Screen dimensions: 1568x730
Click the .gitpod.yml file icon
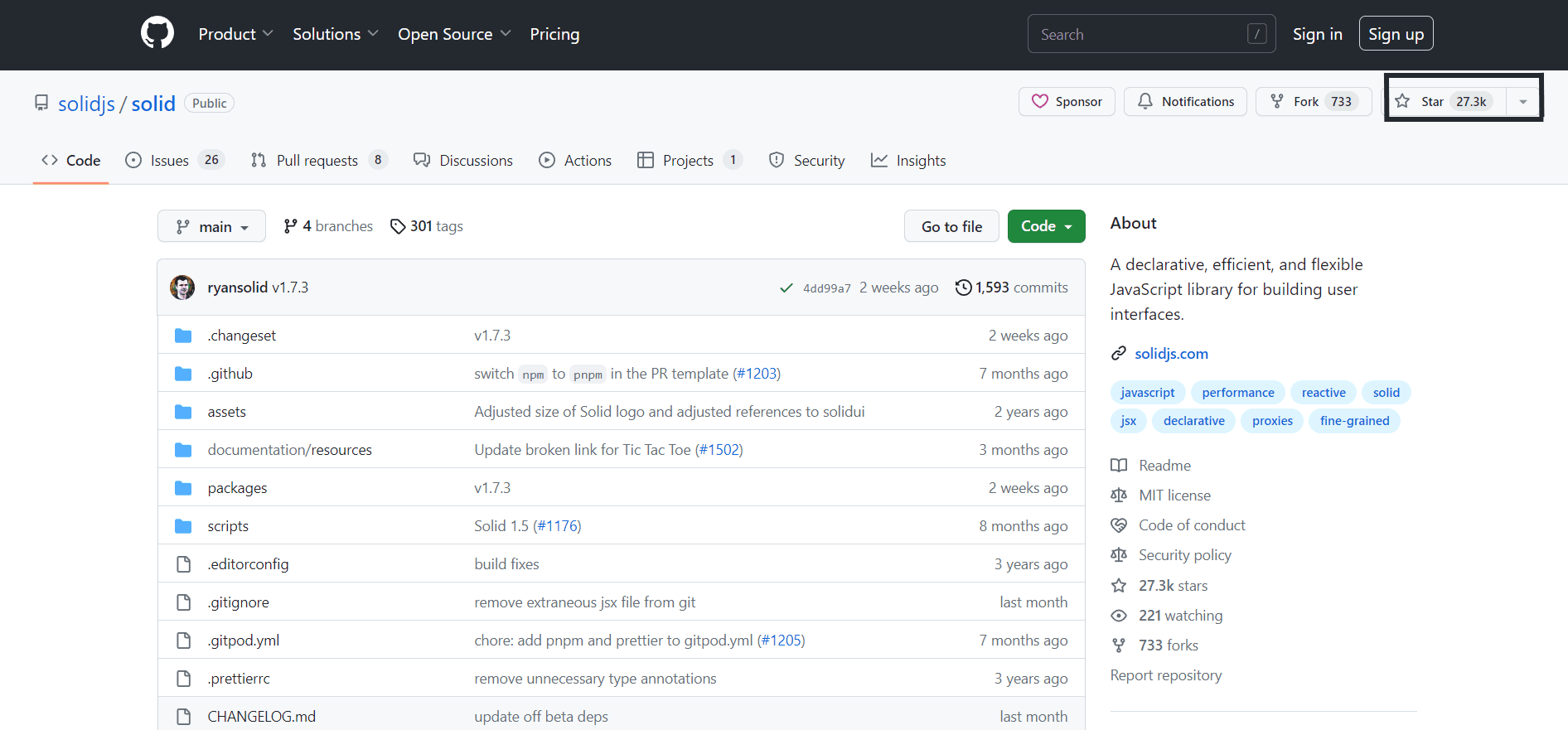point(183,641)
